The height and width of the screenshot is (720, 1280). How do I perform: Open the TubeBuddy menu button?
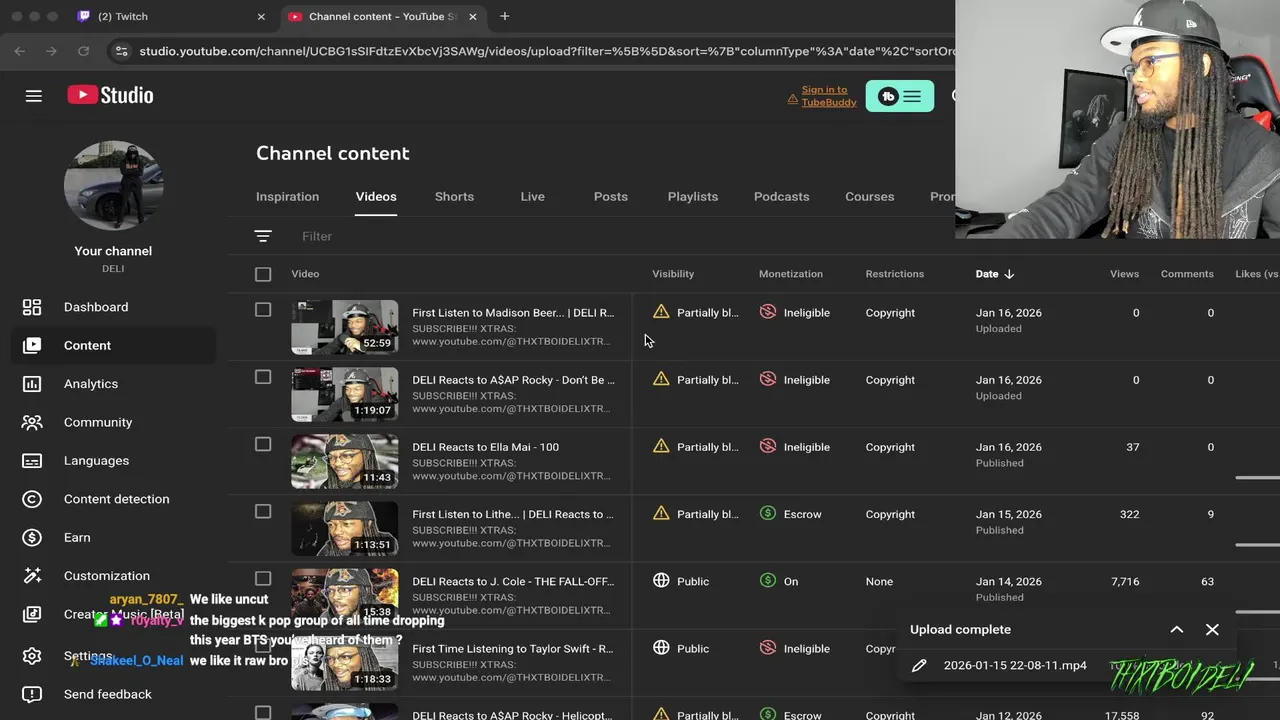tap(900, 96)
